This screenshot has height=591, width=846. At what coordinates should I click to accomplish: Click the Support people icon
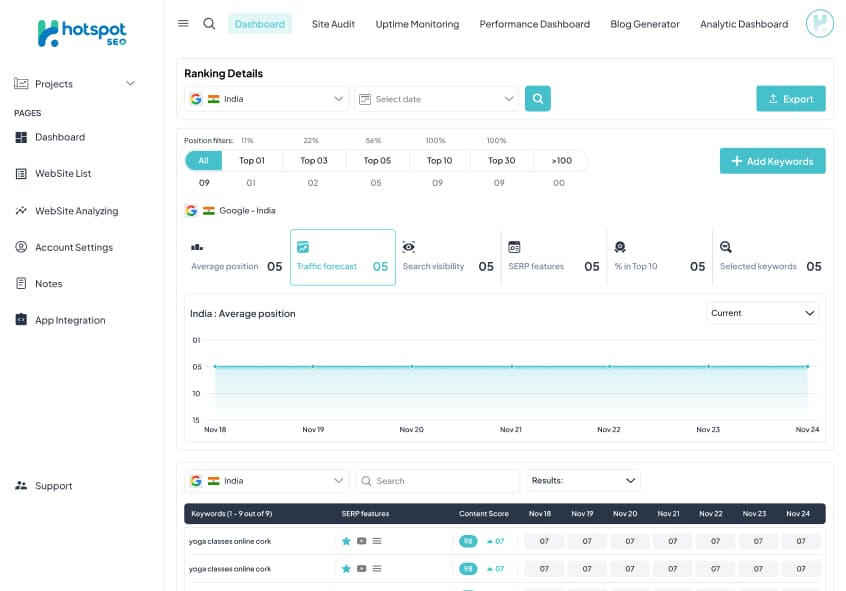point(21,486)
